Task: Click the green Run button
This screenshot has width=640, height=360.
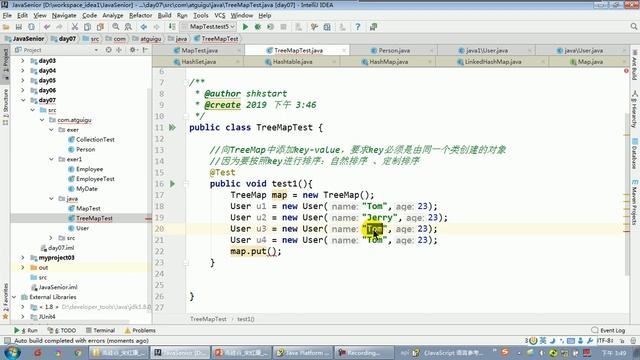Action: pyautogui.click(x=245, y=27)
